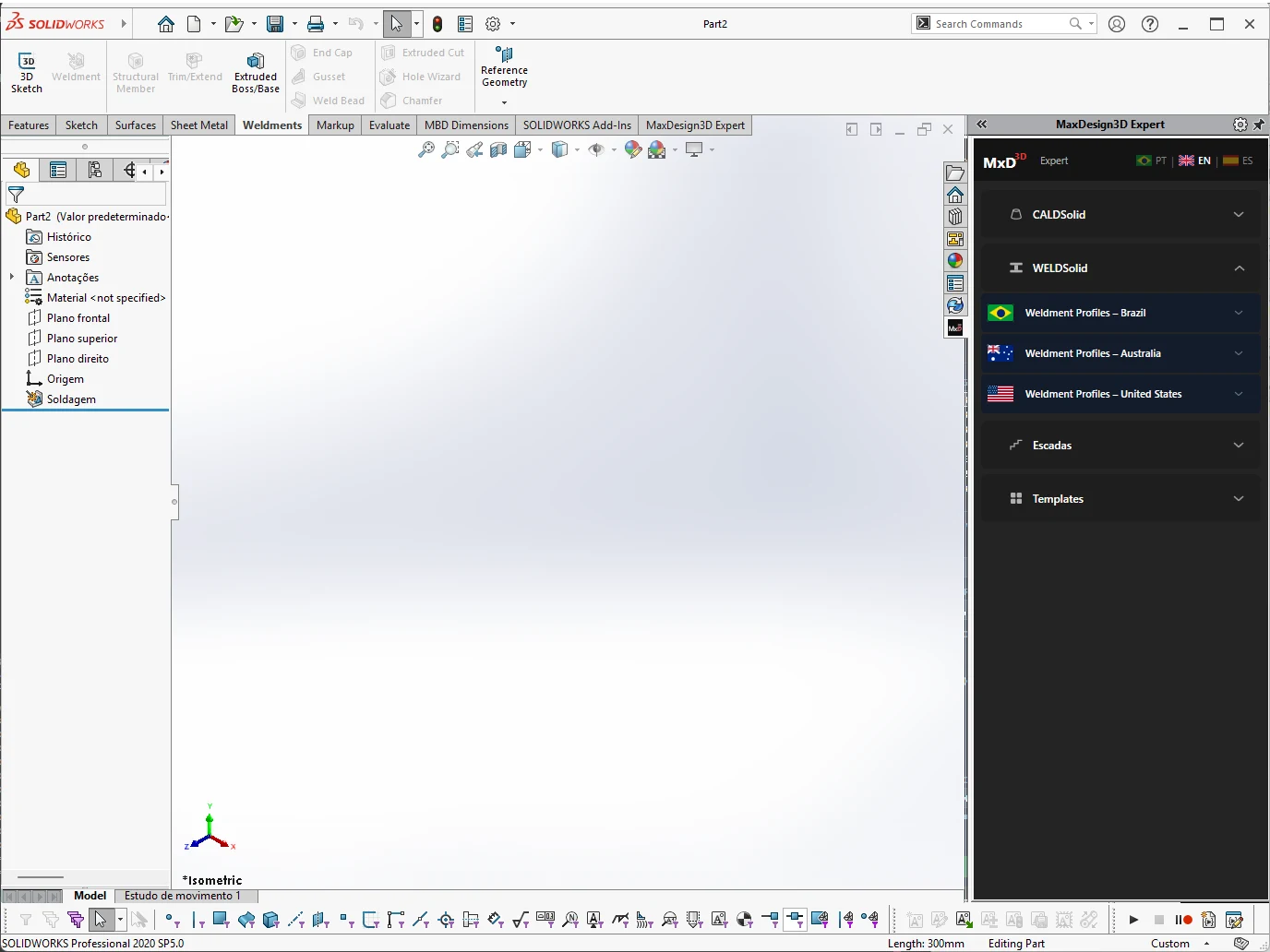Image resolution: width=1270 pixels, height=952 pixels.
Task: Switch the panel language to EN
Action: [x=1194, y=161]
